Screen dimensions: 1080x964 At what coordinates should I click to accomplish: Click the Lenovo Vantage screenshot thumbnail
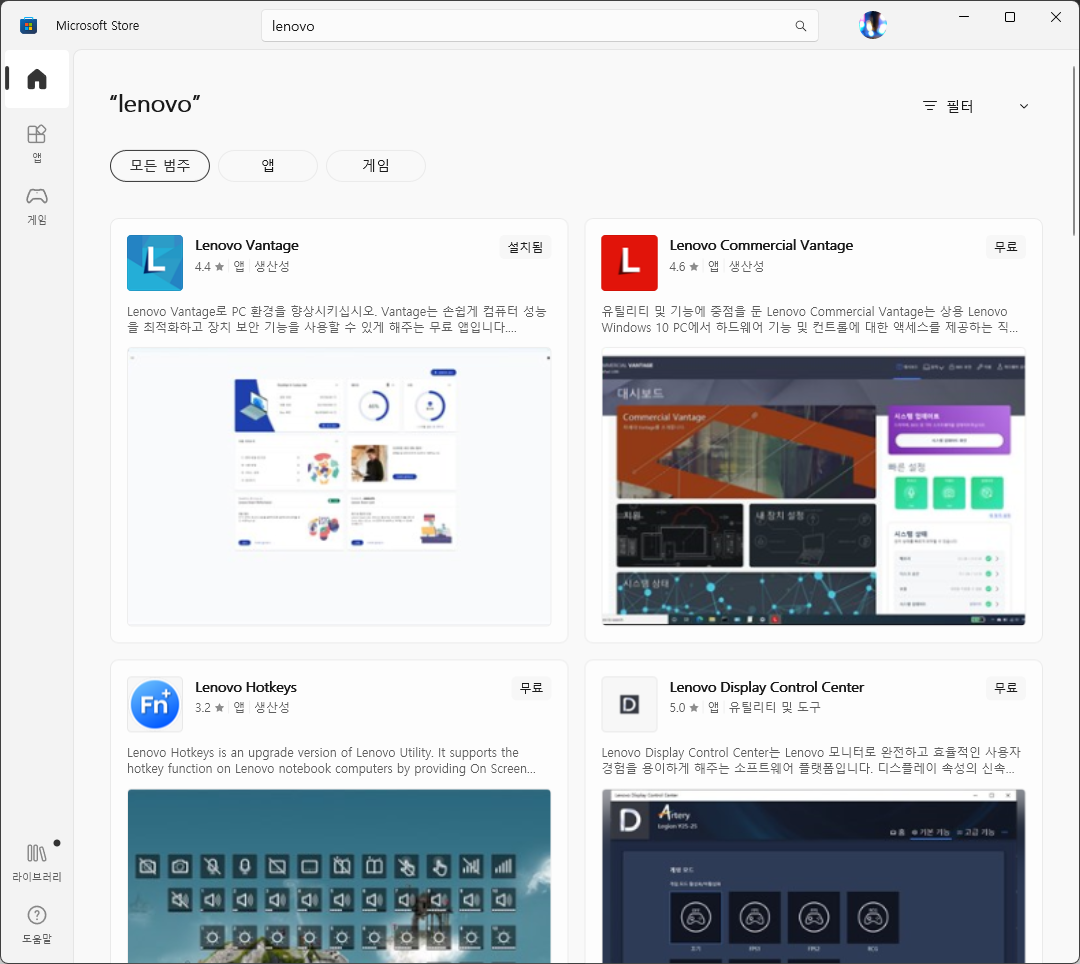pos(339,487)
